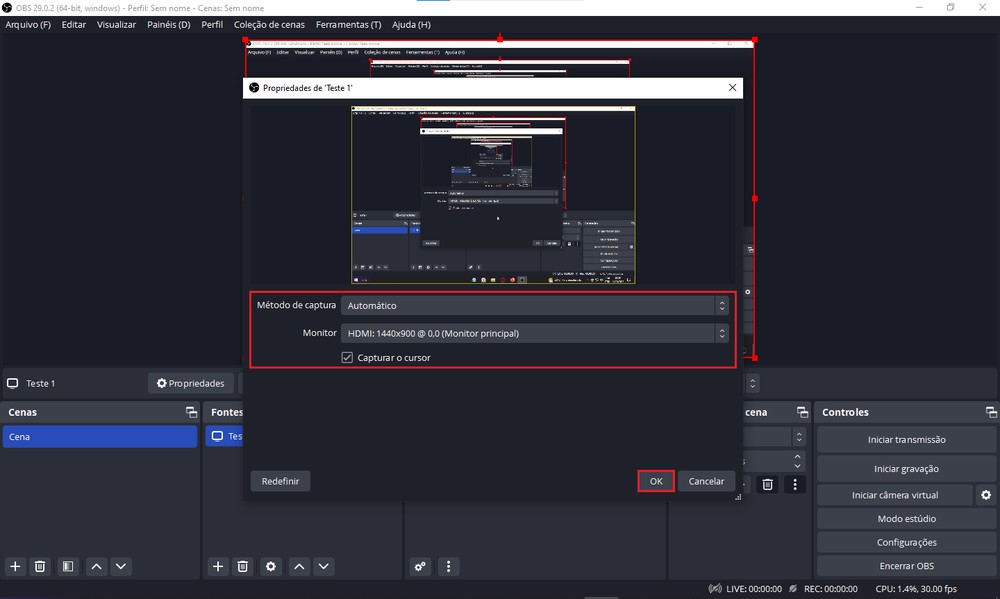Click the REC: 00:00:00 status text
1000x599 pixels.
point(830,589)
